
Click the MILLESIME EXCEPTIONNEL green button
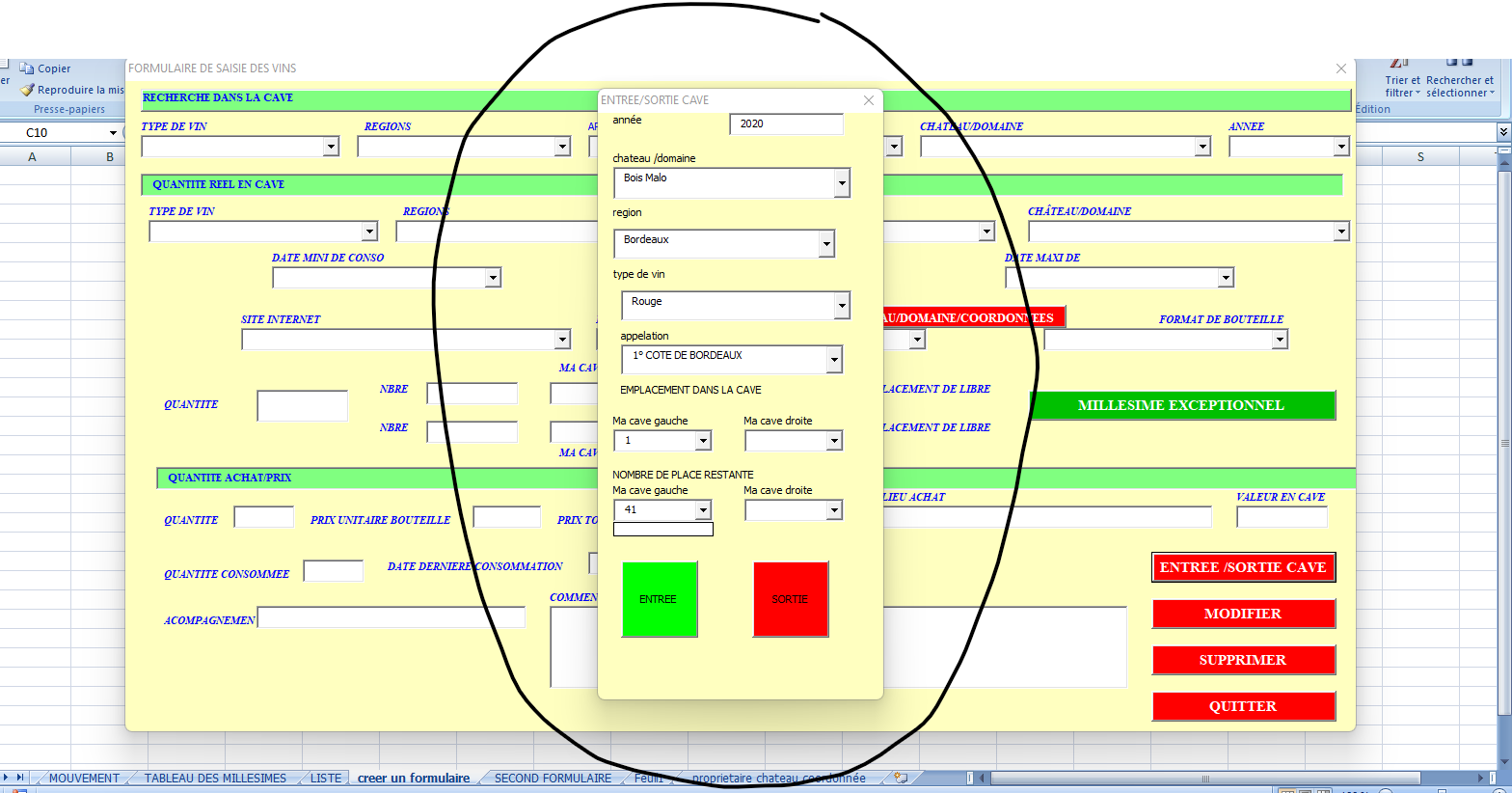click(1181, 405)
